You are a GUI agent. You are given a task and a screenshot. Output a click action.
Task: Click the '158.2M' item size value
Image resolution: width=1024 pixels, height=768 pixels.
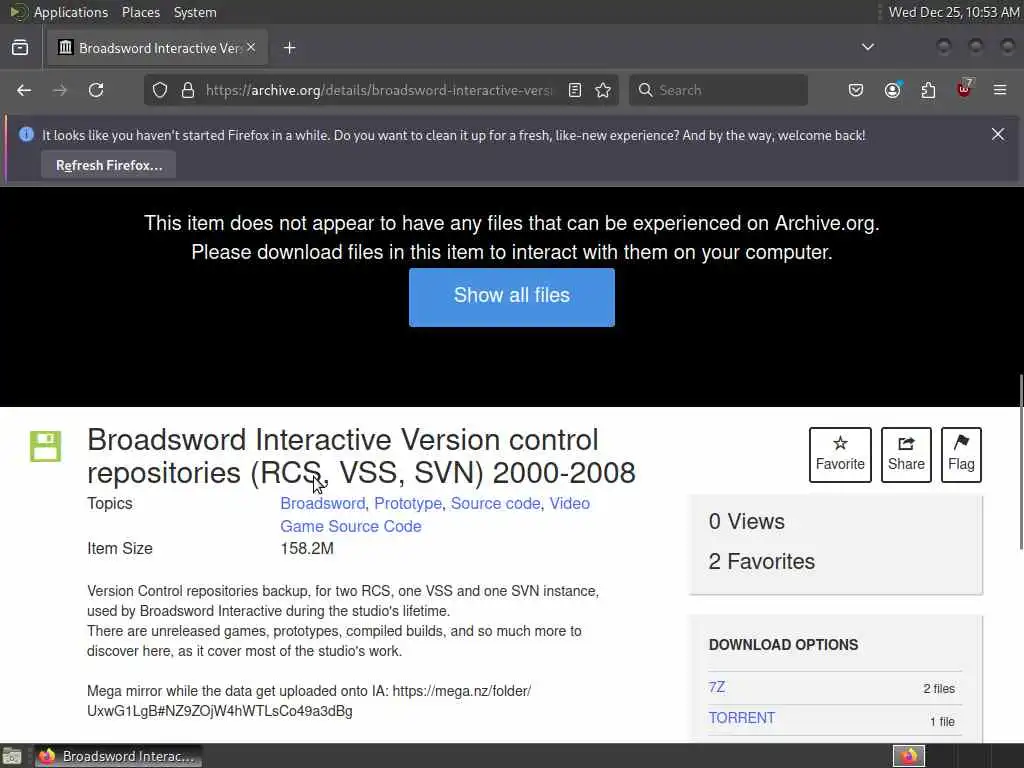point(307,549)
